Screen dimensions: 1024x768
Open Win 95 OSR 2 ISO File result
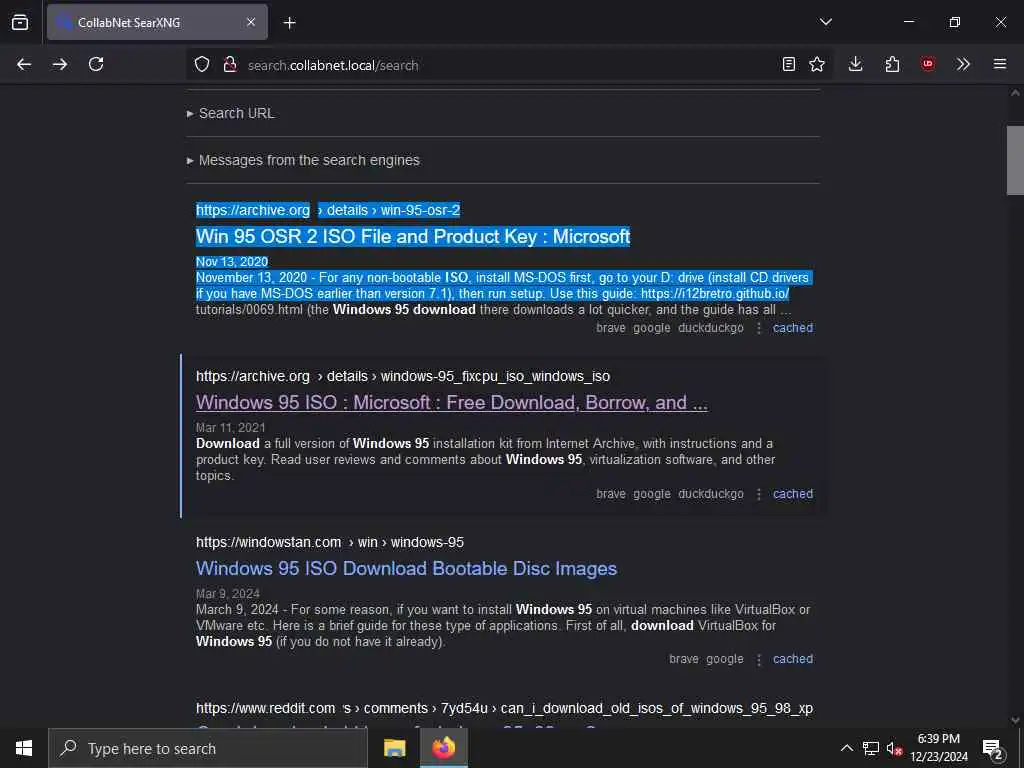click(413, 236)
